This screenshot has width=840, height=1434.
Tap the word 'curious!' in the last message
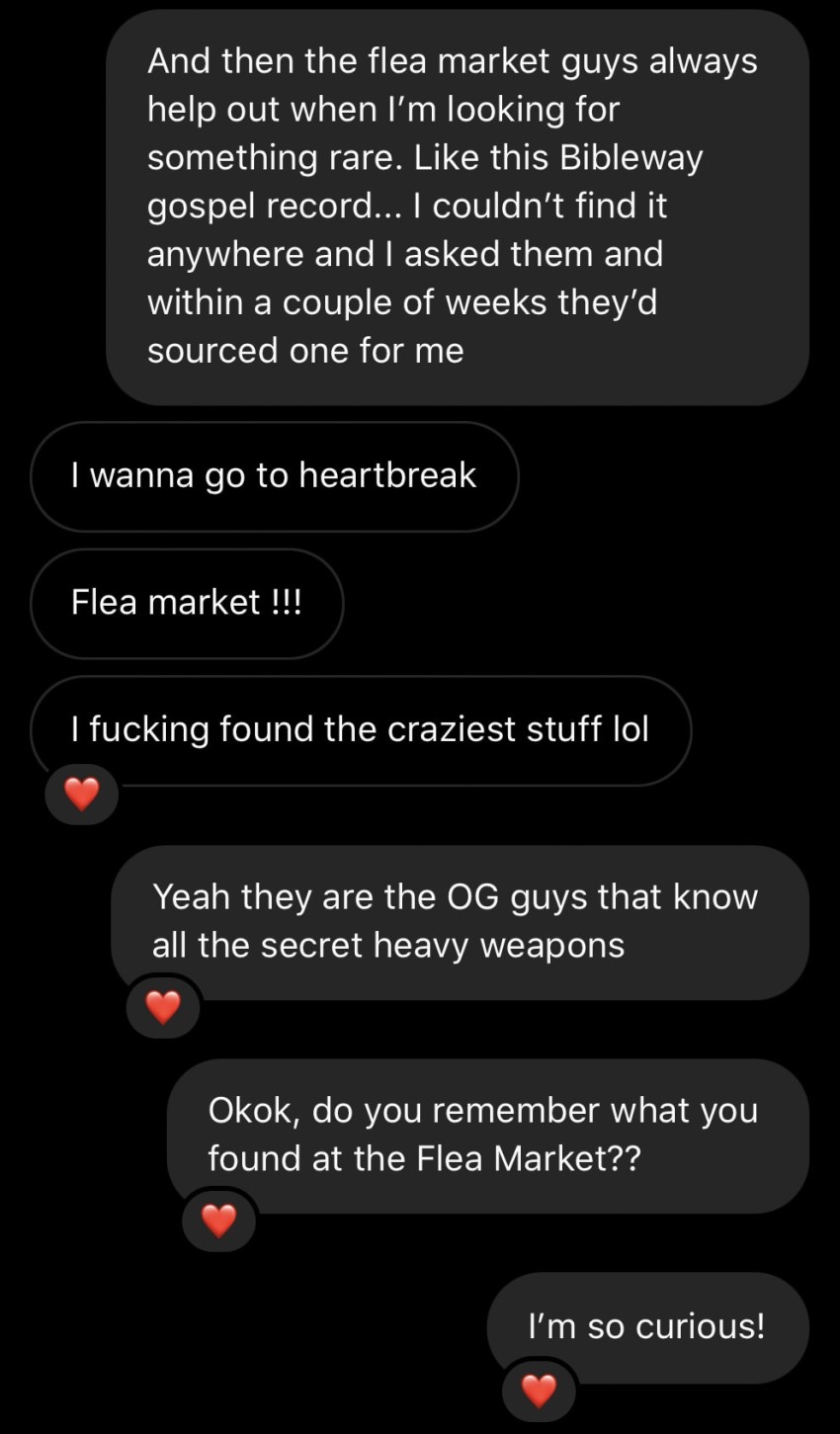(x=701, y=1326)
